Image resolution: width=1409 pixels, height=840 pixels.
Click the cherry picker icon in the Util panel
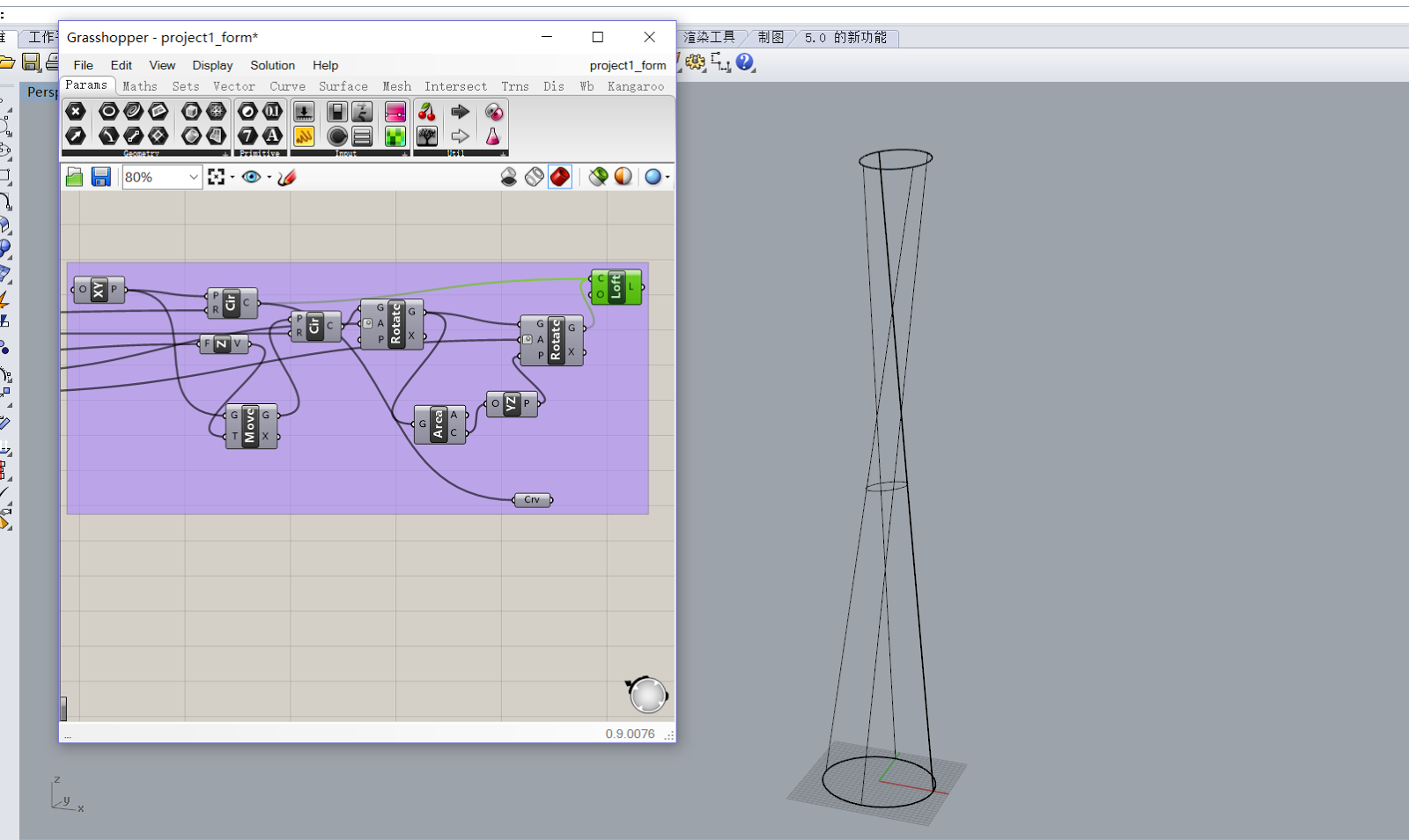(428, 112)
